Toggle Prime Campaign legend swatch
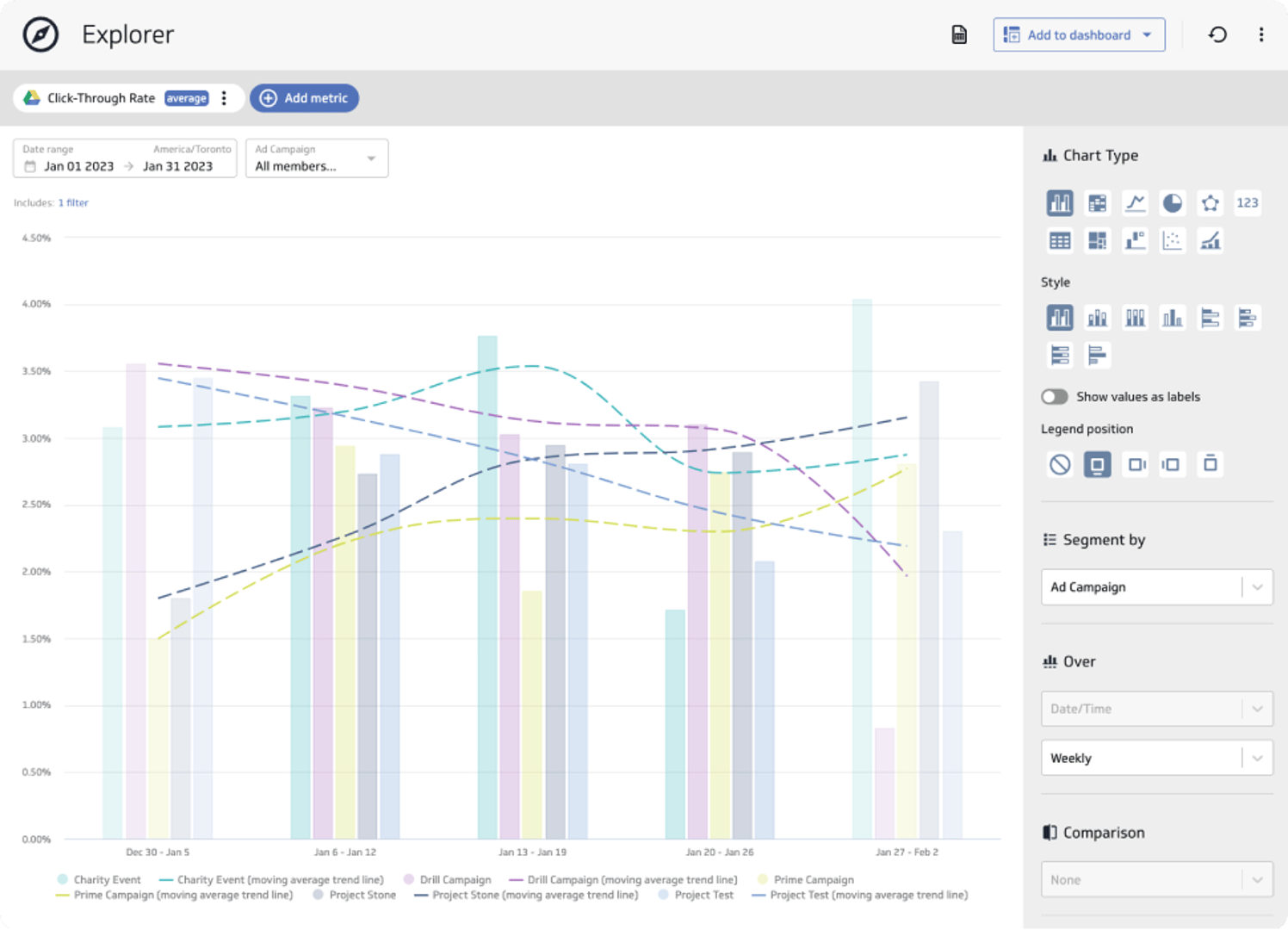Screen dimensions: 1288x930 pos(763,880)
